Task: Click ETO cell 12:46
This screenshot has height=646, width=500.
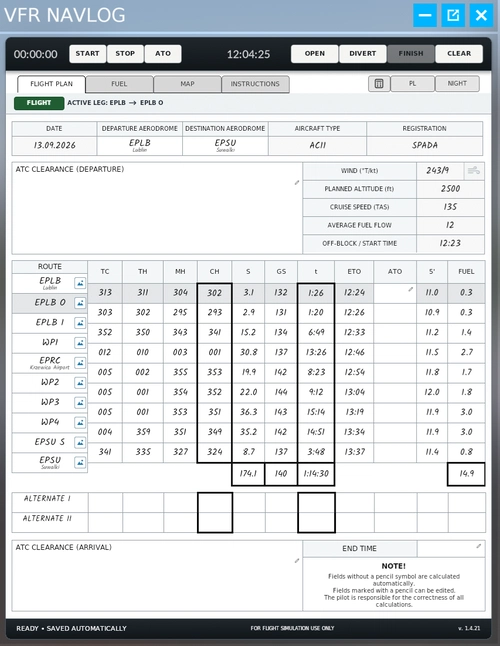Action: click(354, 352)
